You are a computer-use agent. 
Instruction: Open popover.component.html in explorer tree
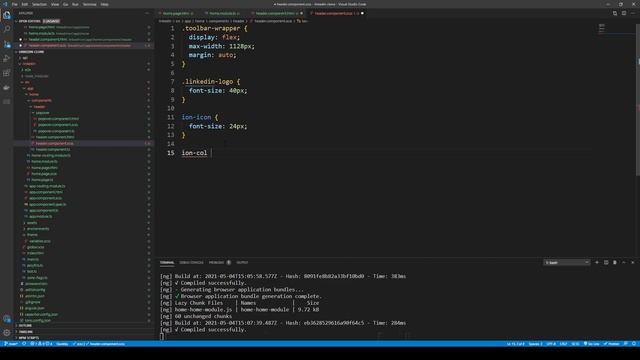click(58, 119)
